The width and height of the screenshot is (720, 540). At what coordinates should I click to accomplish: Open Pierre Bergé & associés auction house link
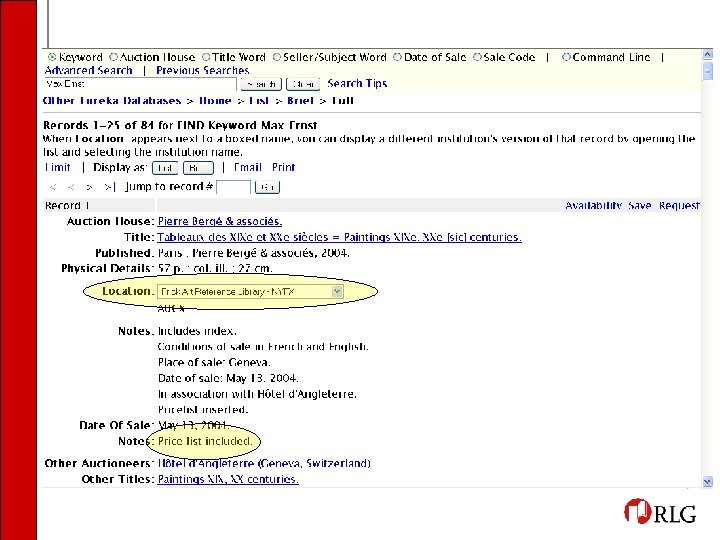click(x=219, y=221)
